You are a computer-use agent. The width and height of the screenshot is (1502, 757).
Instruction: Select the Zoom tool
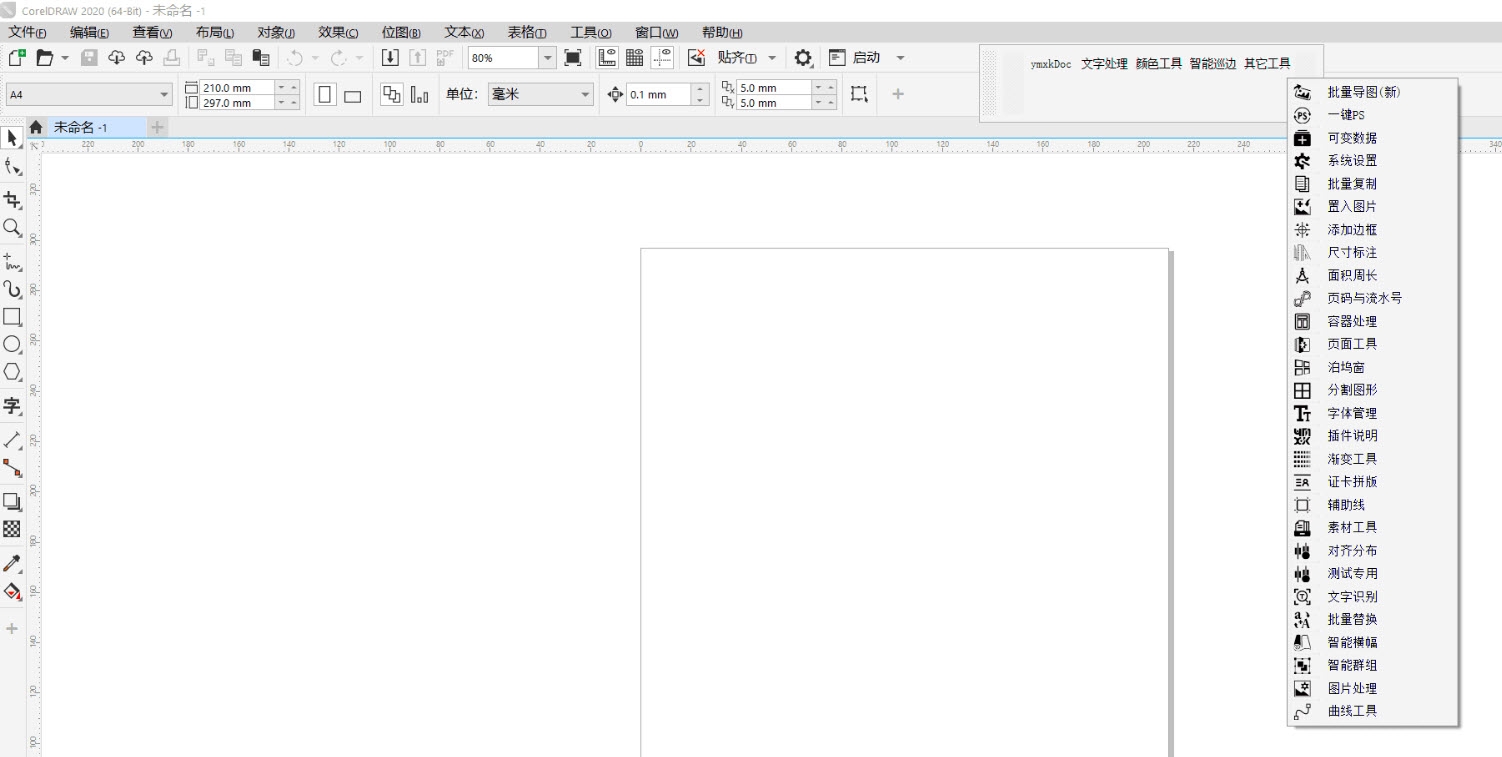coord(13,228)
